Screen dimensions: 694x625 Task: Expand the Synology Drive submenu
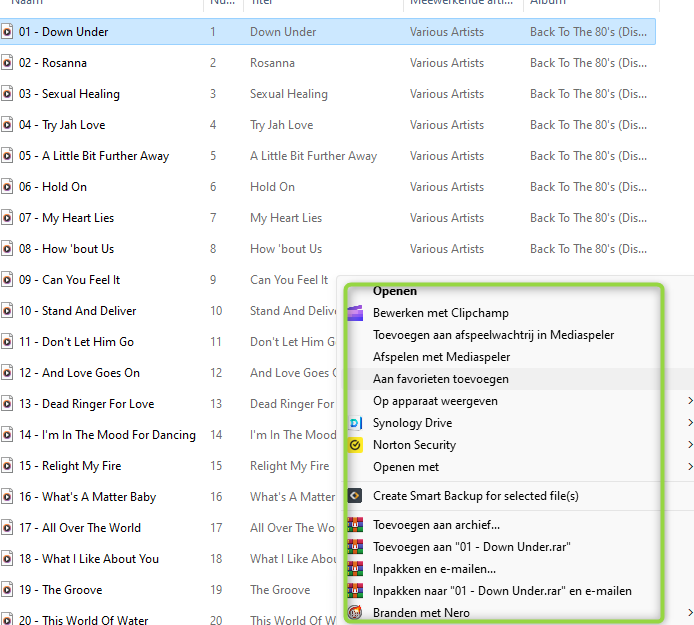[690, 423]
